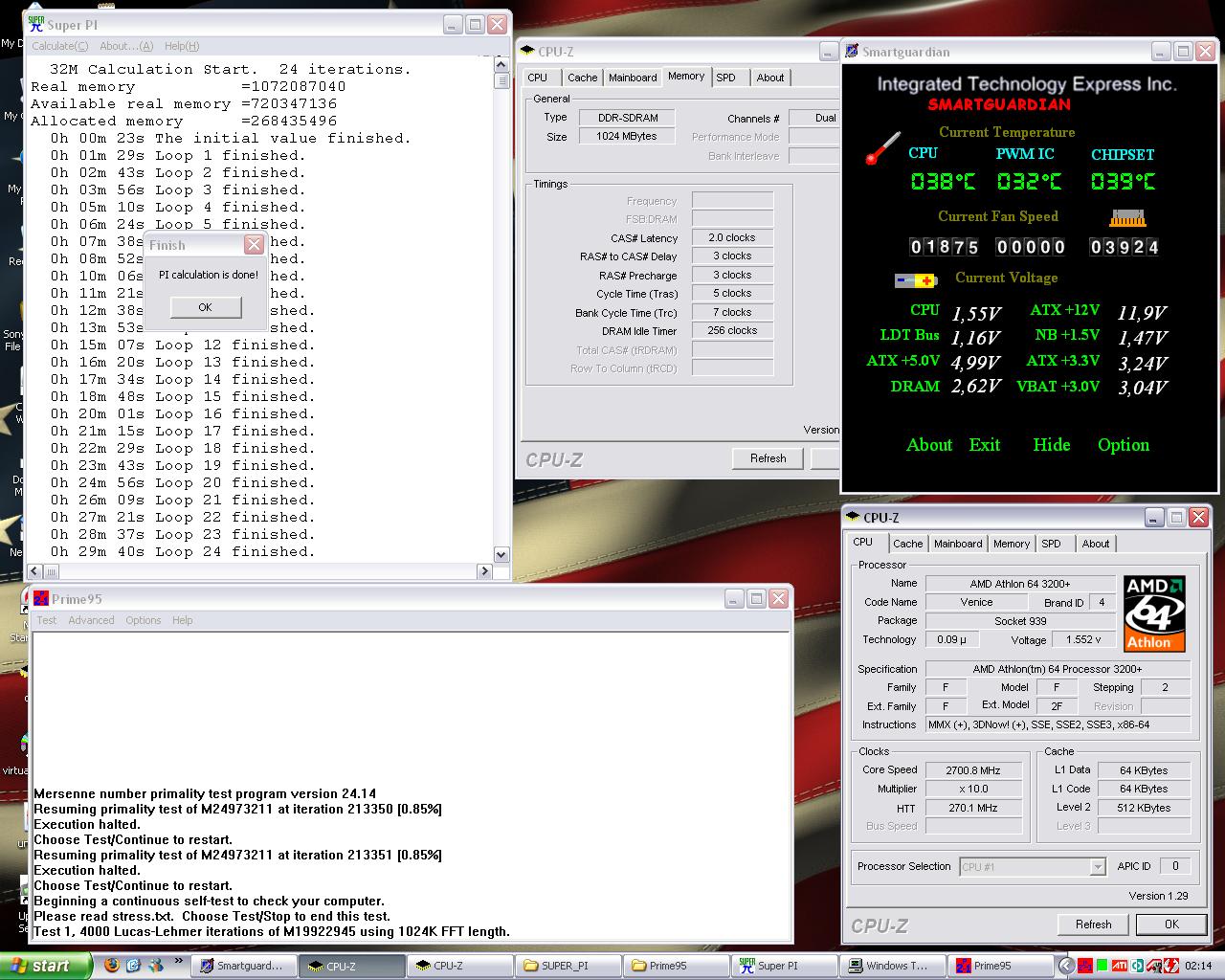Click the ATI tray icon
The width and height of the screenshot is (1225, 980).
[x=1120, y=966]
